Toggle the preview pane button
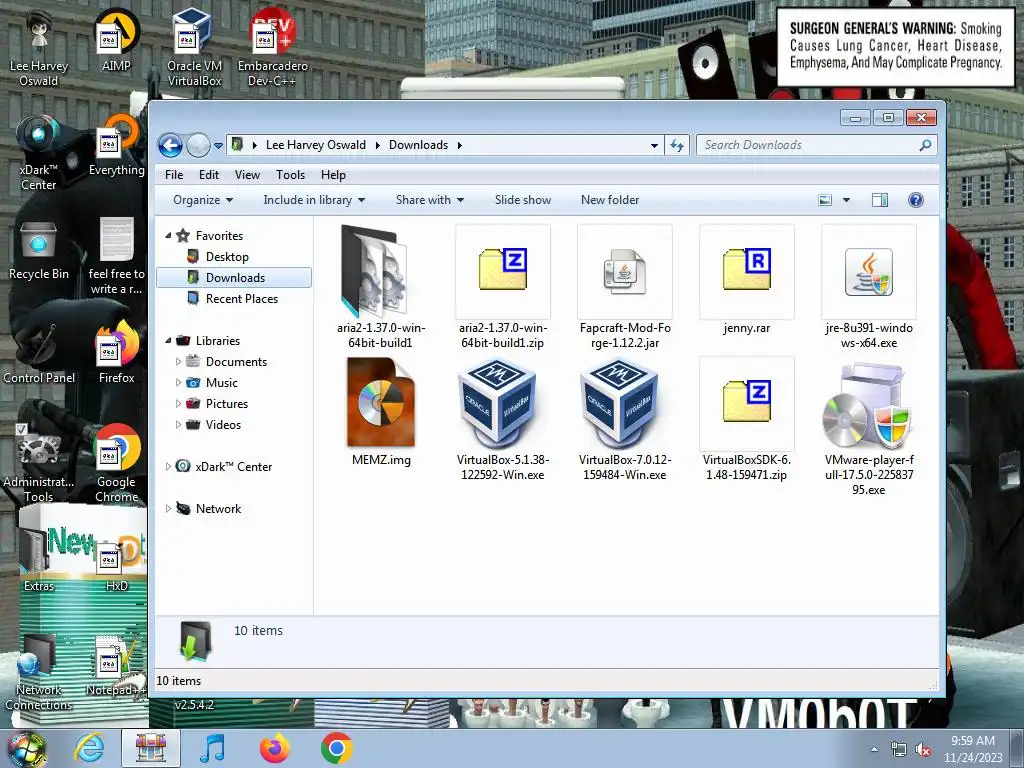1024x768 pixels. (880, 200)
